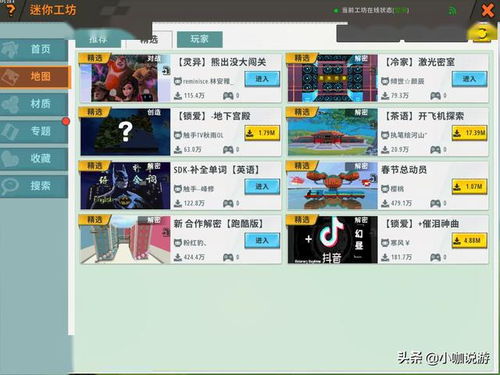
Task: Select title 【茶语】开飞机探索
Action: click(423, 116)
